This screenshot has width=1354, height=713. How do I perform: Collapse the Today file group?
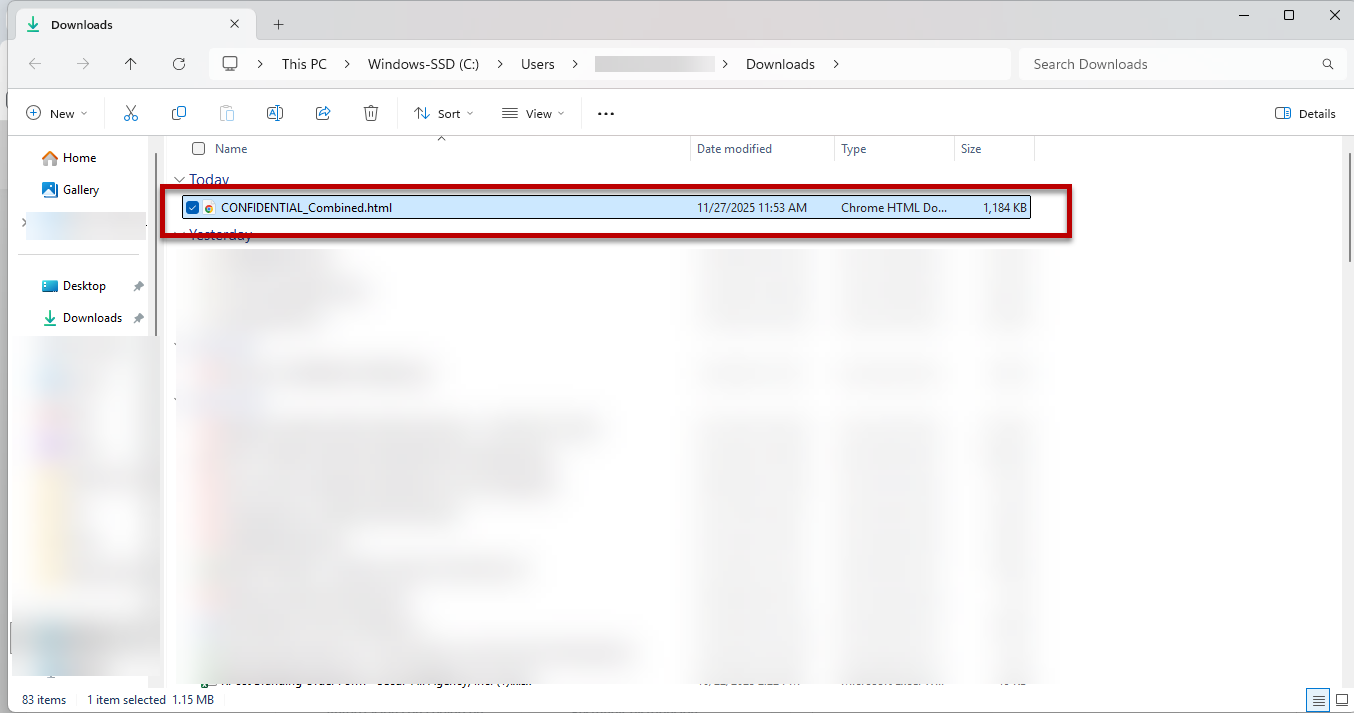179,180
